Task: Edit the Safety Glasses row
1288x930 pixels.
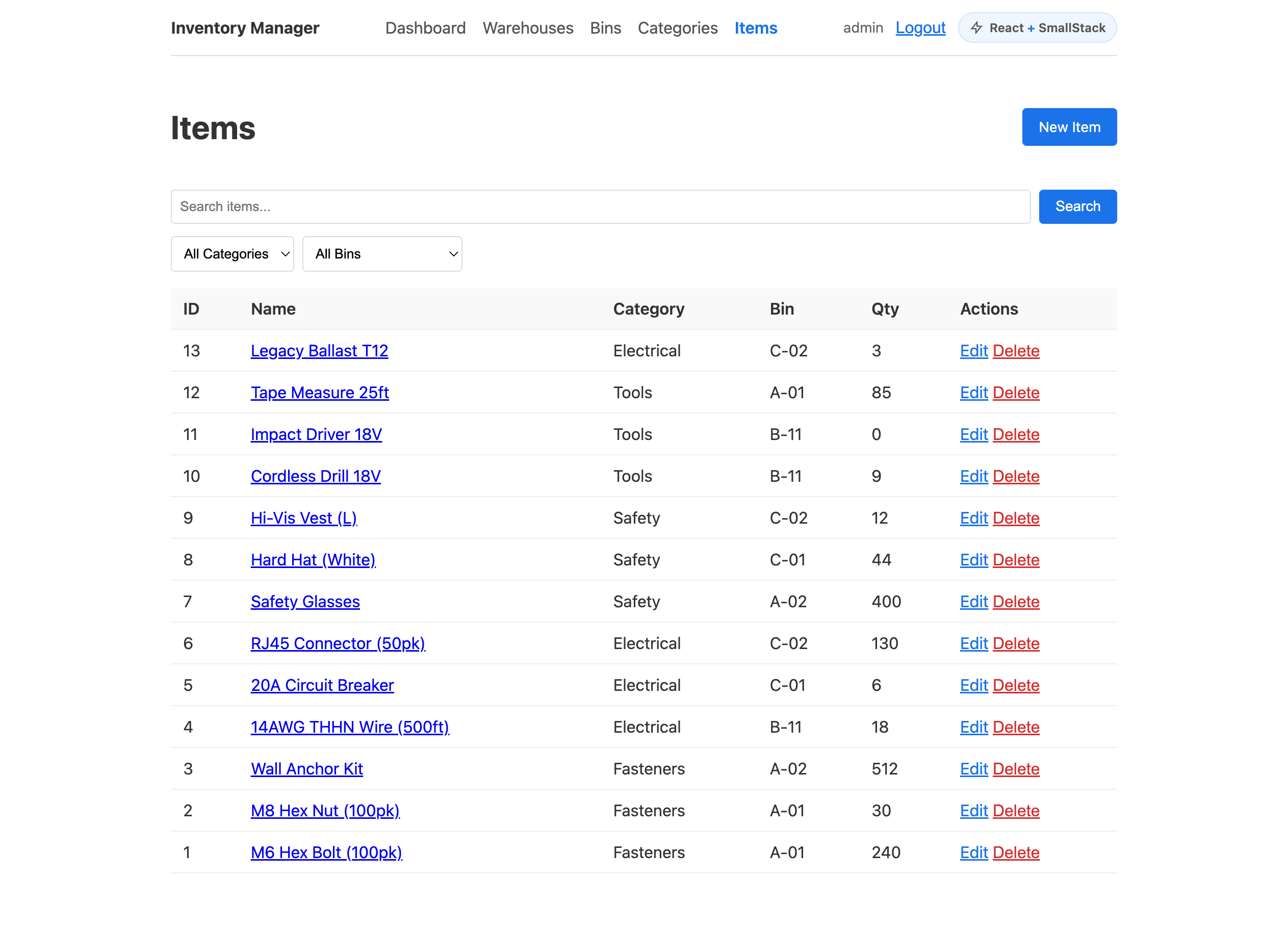Action: pos(974,602)
